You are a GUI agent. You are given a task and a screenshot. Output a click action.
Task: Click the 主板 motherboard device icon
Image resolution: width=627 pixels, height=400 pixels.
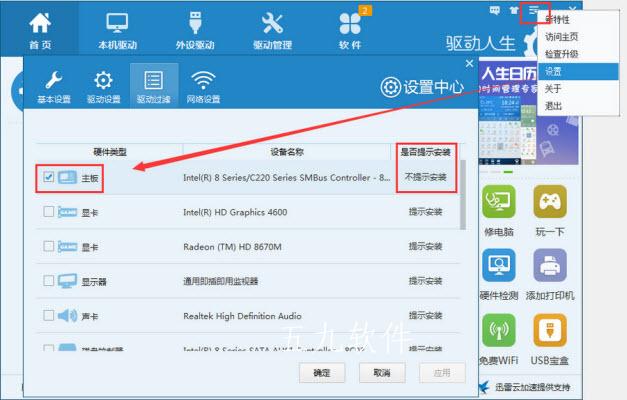point(67,177)
